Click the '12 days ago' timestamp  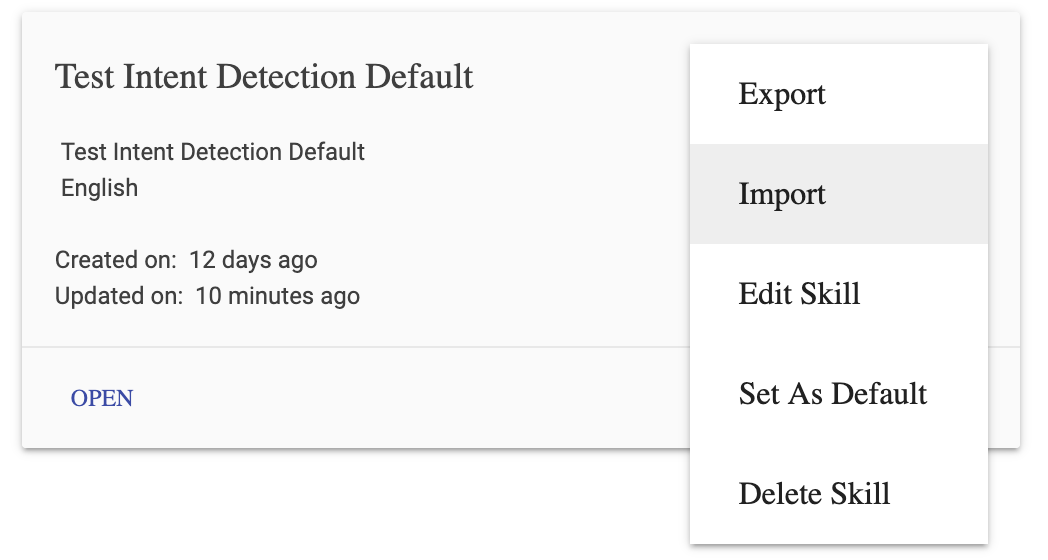point(253,261)
